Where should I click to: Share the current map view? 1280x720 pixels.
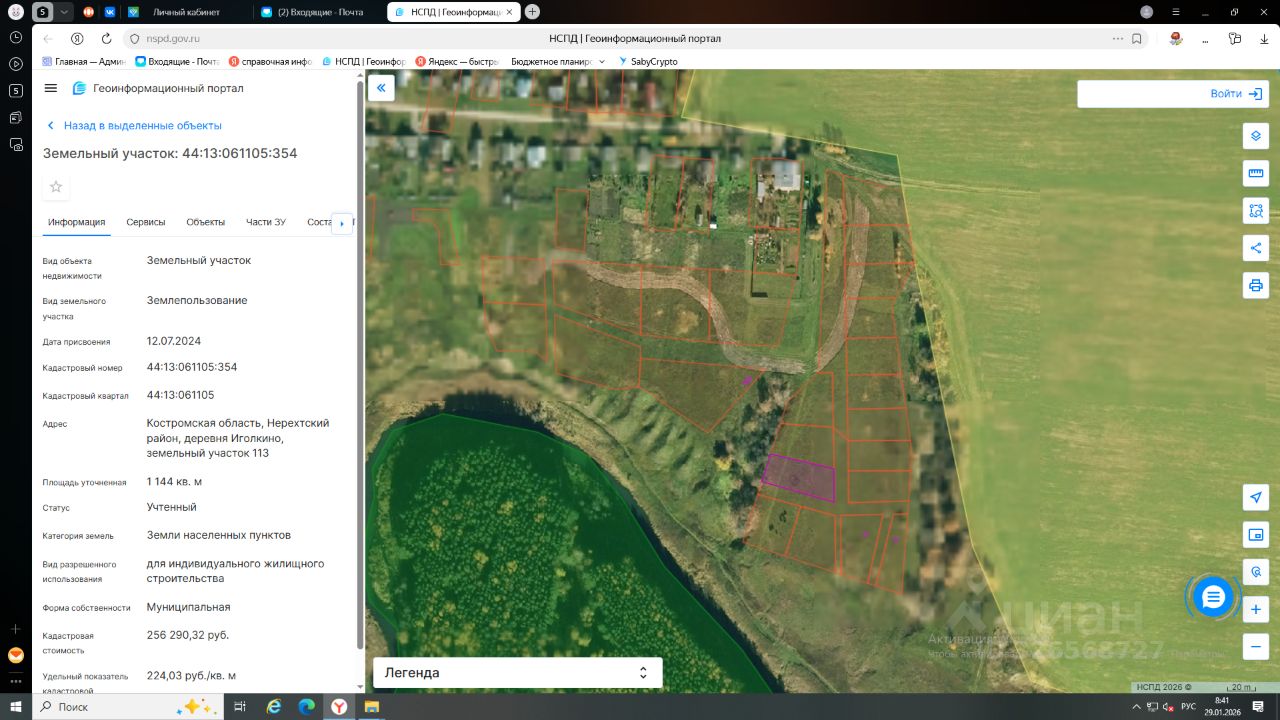[x=1256, y=248]
